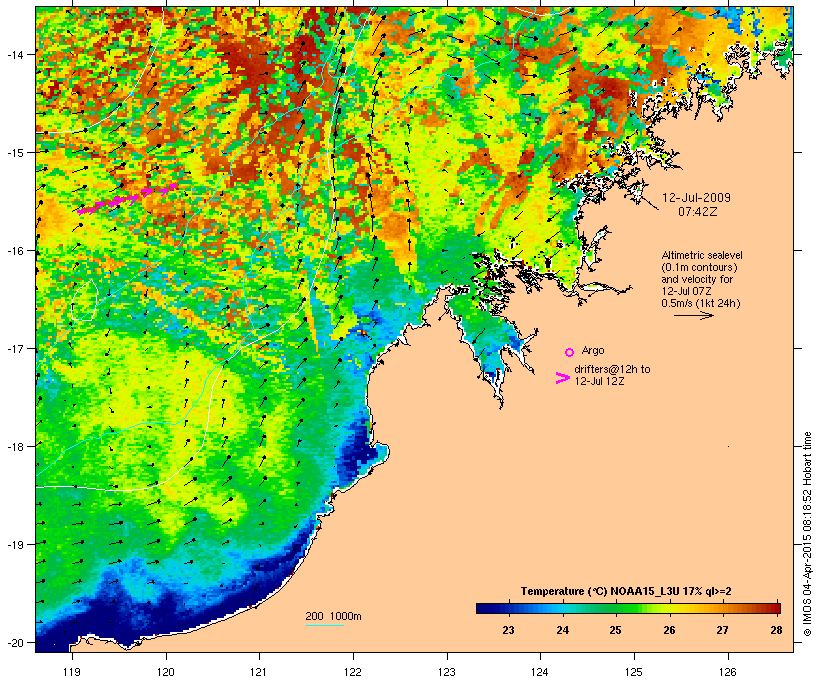Image resolution: width=820 pixels, height=680 pixels.
Task: Click the longitude axis label 125
Action: [x=634, y=672]
